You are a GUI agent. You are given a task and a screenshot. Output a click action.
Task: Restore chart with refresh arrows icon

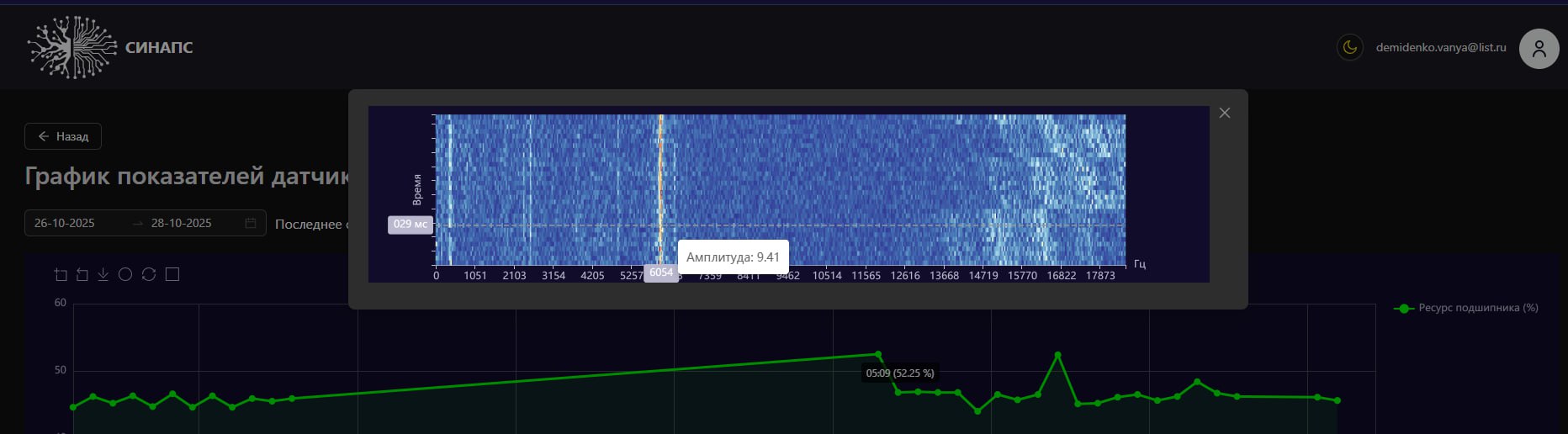(149, 274)
